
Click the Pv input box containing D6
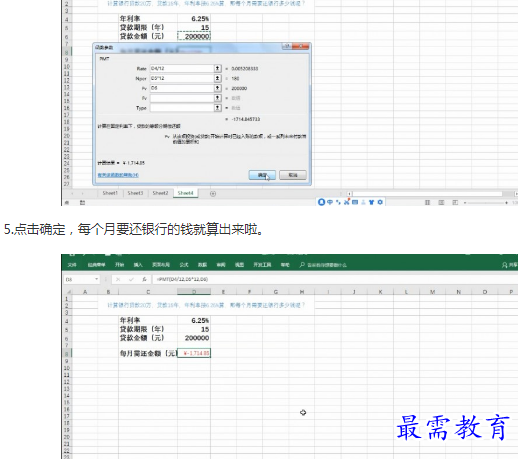click(x=182, y=88)
